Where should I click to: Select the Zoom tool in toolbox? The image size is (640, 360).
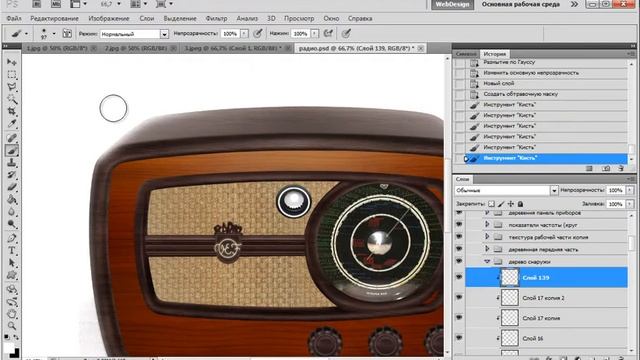click(x=12, y=325)
